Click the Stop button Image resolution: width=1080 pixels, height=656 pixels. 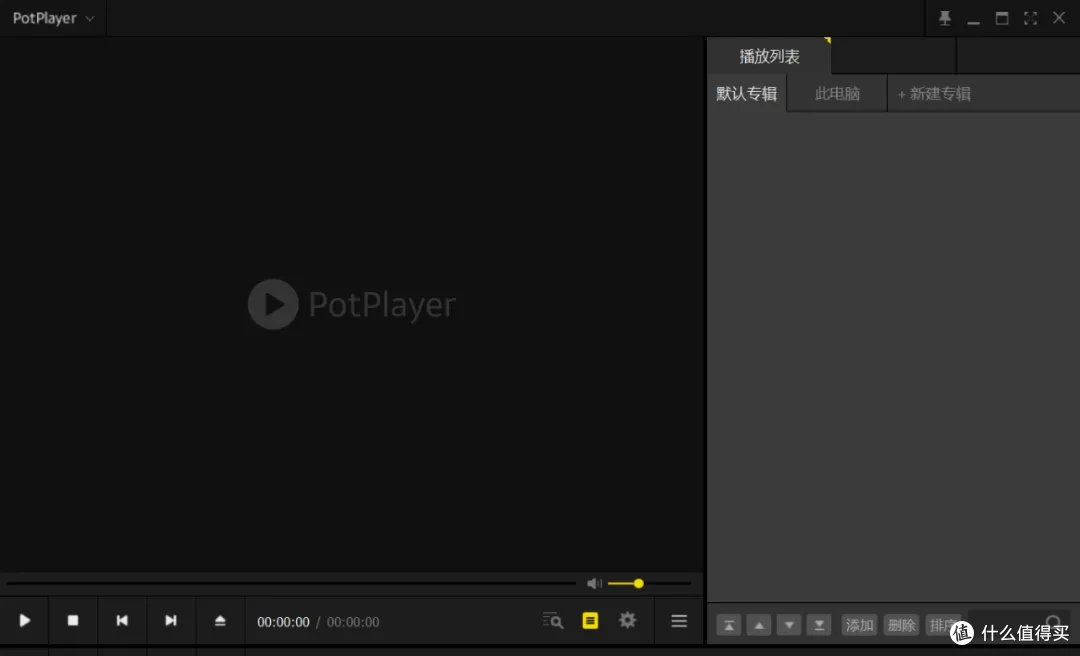point(73,621)
